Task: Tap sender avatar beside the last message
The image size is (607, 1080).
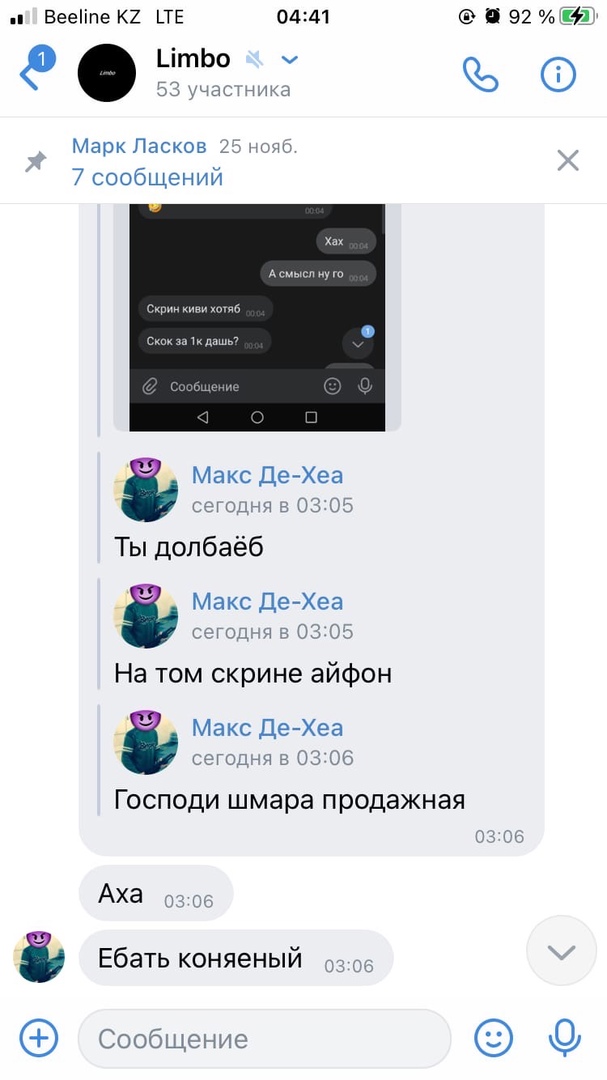Action: coord(39,957)
